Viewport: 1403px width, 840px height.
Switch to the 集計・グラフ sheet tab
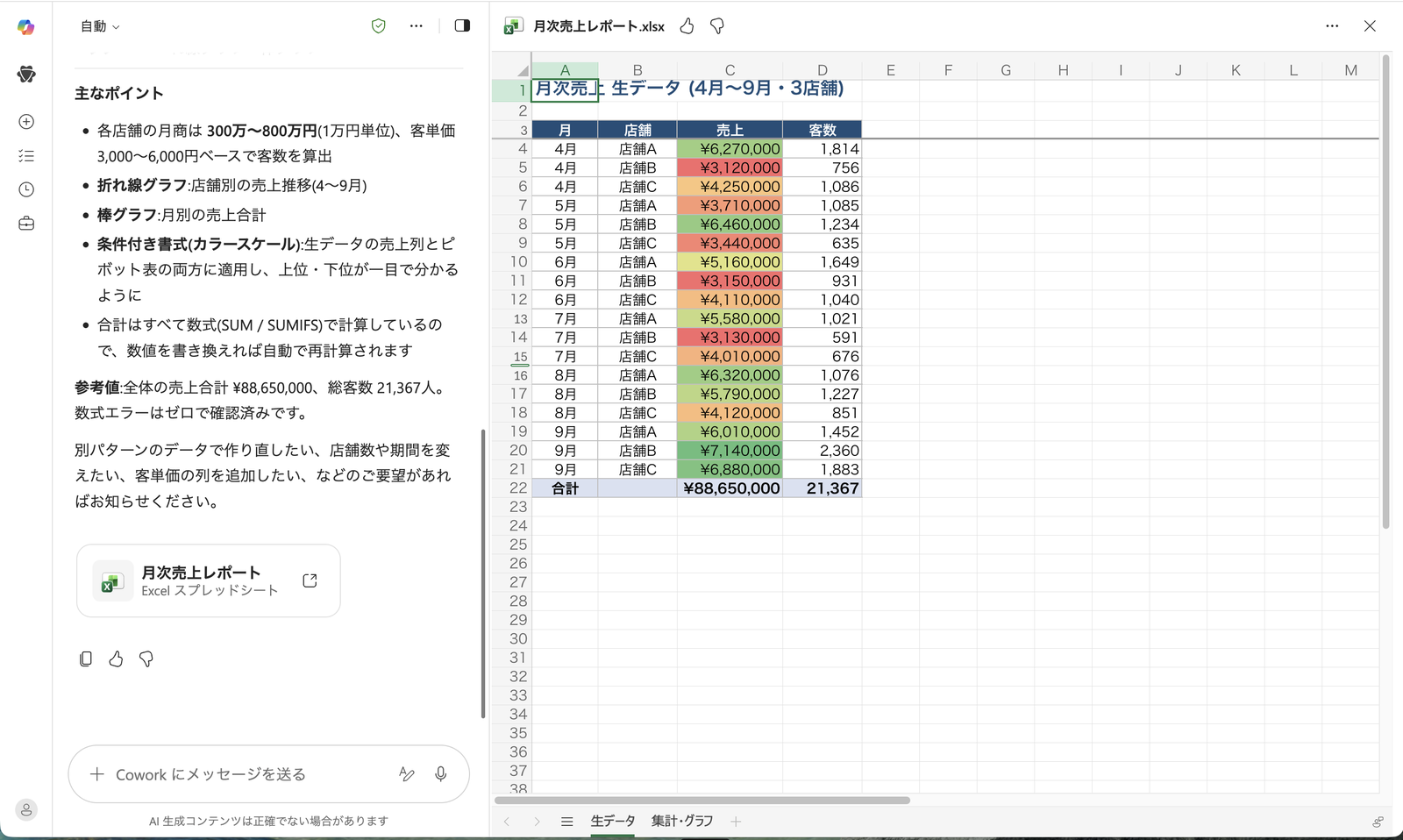[682, 822]
